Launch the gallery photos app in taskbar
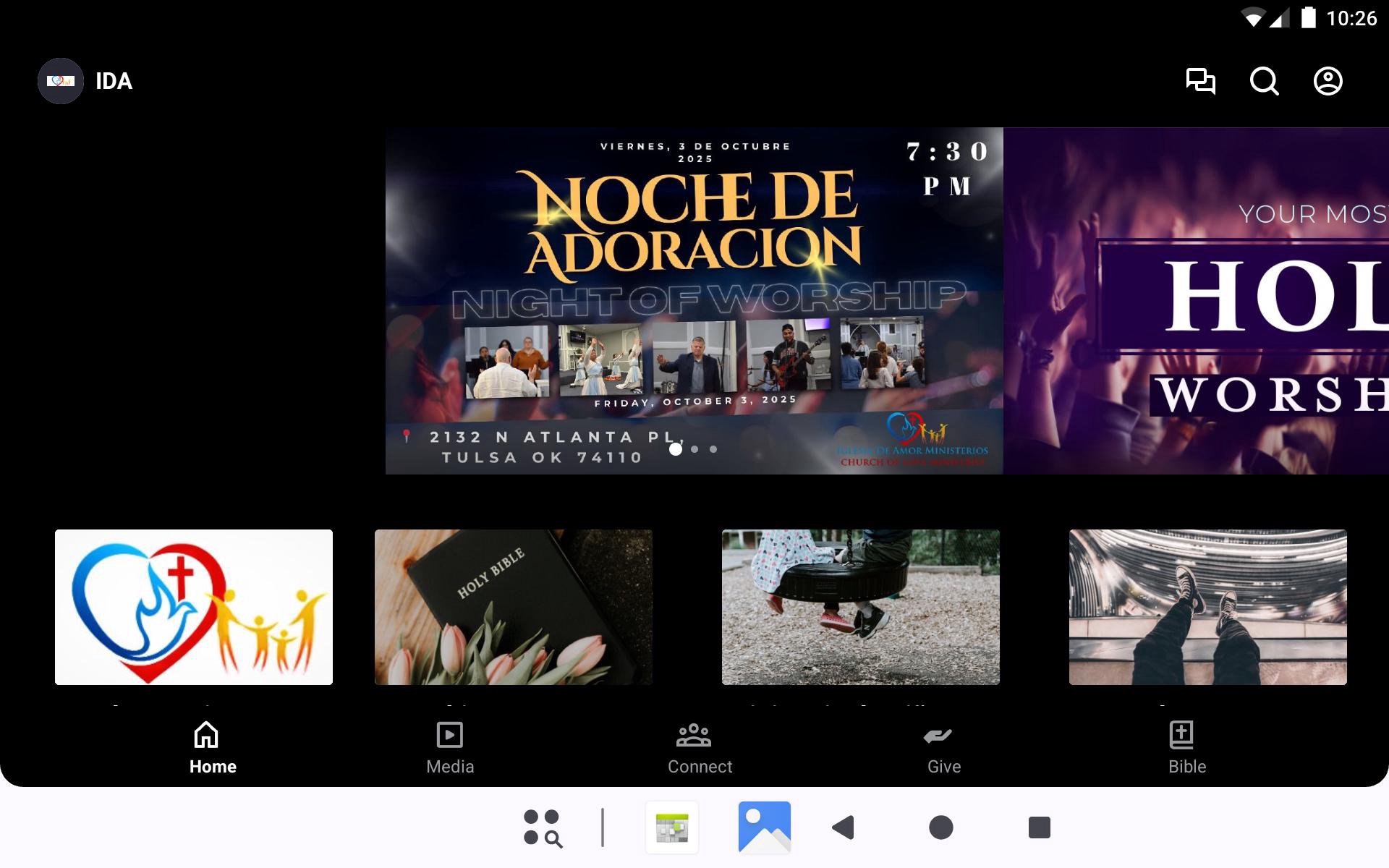Image resolution: width=1389 pixels, height=868 pixels. point(764,827)
